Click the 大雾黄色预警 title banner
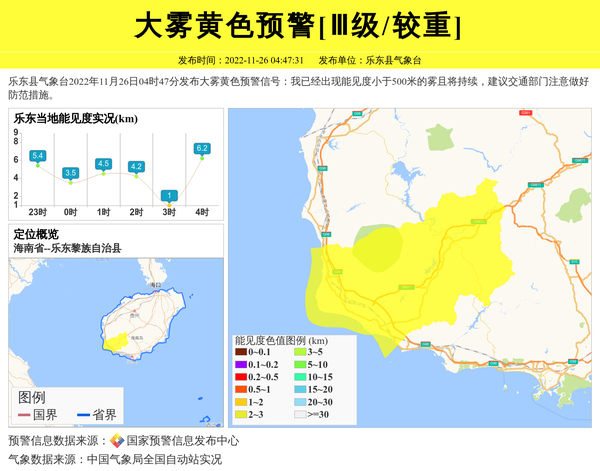 299,25
